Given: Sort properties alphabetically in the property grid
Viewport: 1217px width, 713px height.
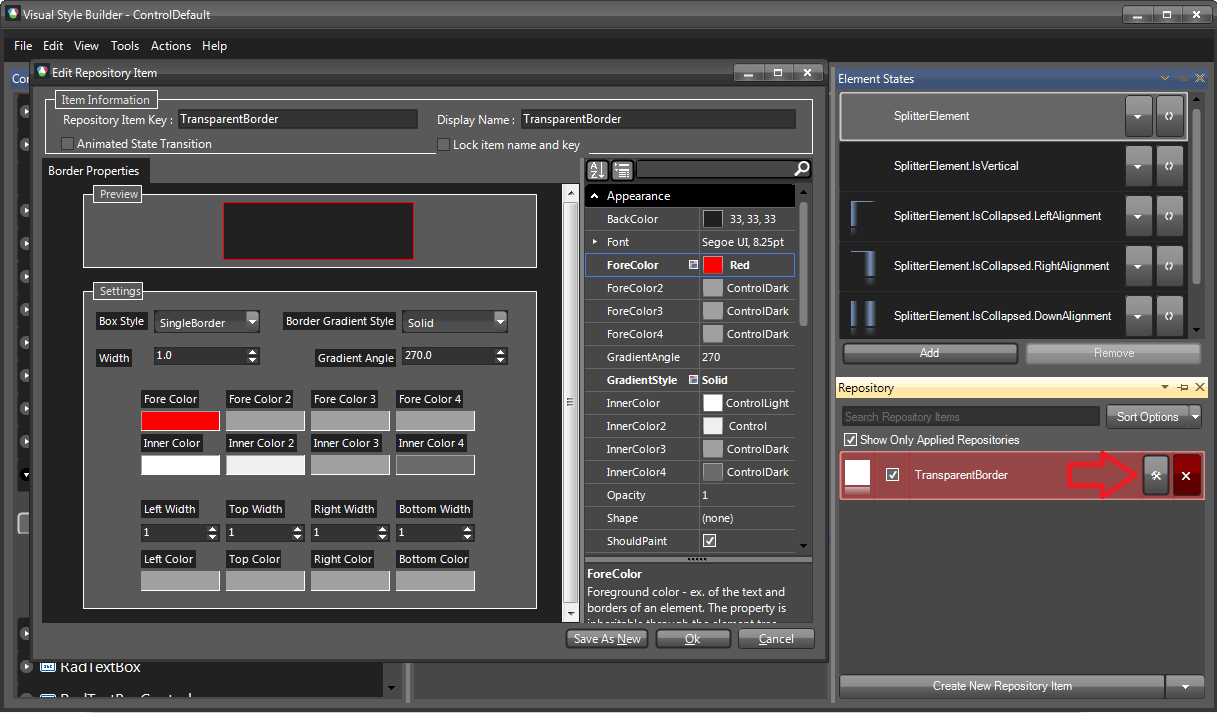Looking at the screenshot, I should [597, 170].
